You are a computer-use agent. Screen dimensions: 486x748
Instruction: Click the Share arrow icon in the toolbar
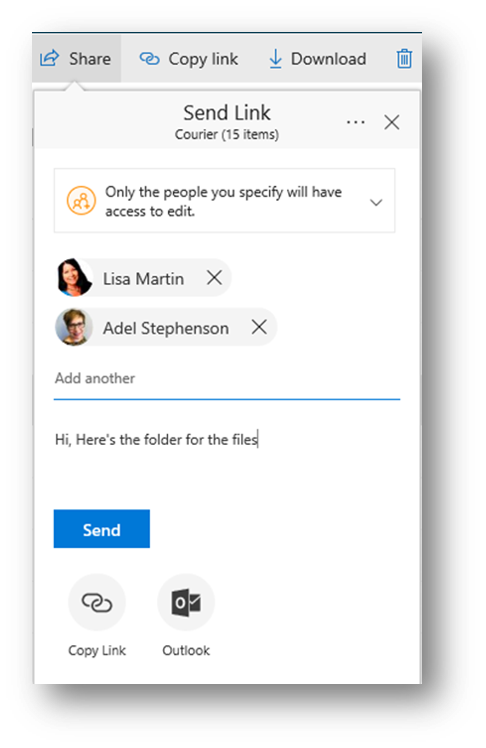point(49,58)
